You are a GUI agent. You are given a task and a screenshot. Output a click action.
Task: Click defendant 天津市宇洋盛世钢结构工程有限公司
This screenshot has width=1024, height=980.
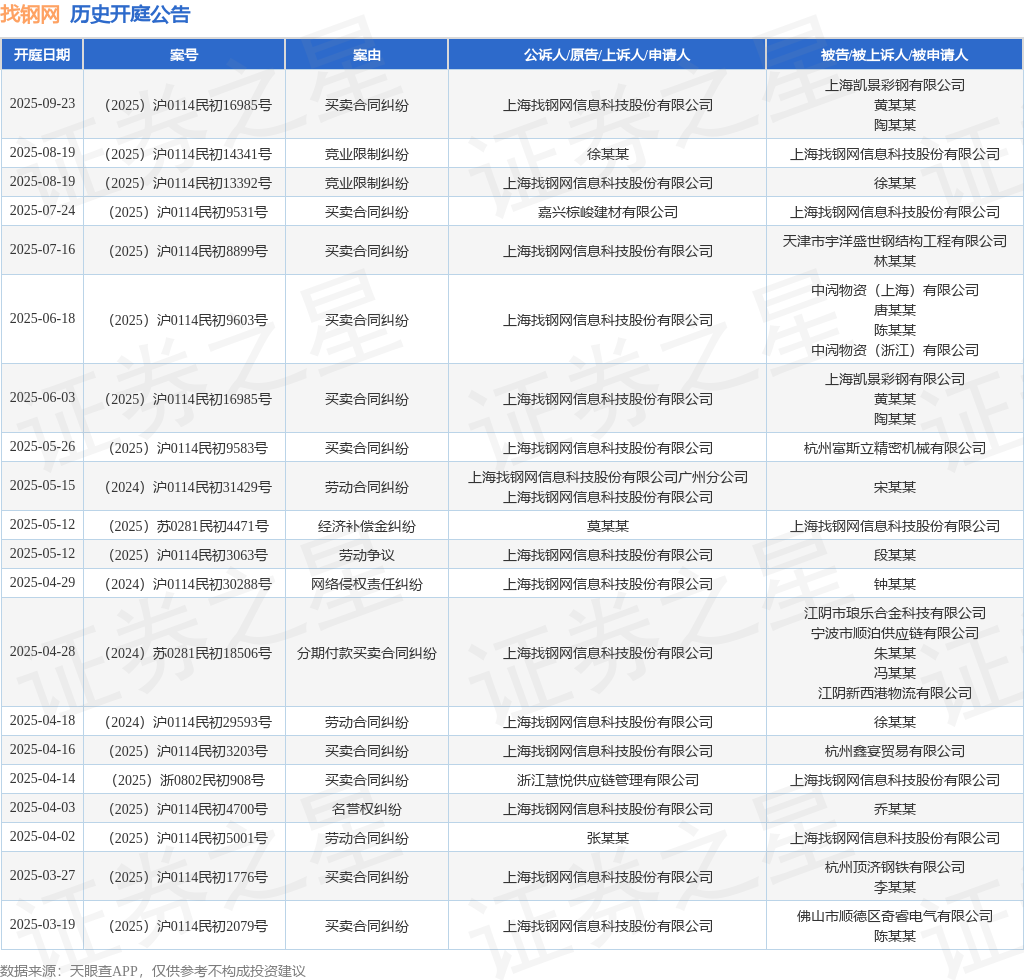point(895,241)
